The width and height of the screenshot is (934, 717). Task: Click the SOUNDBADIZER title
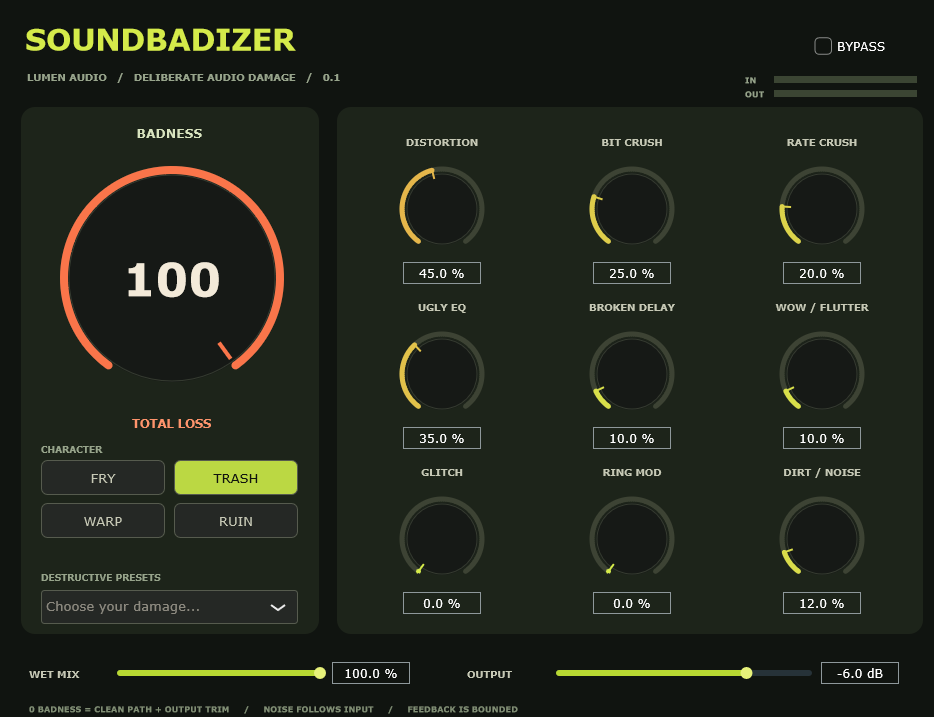click(x=160, y=40)
